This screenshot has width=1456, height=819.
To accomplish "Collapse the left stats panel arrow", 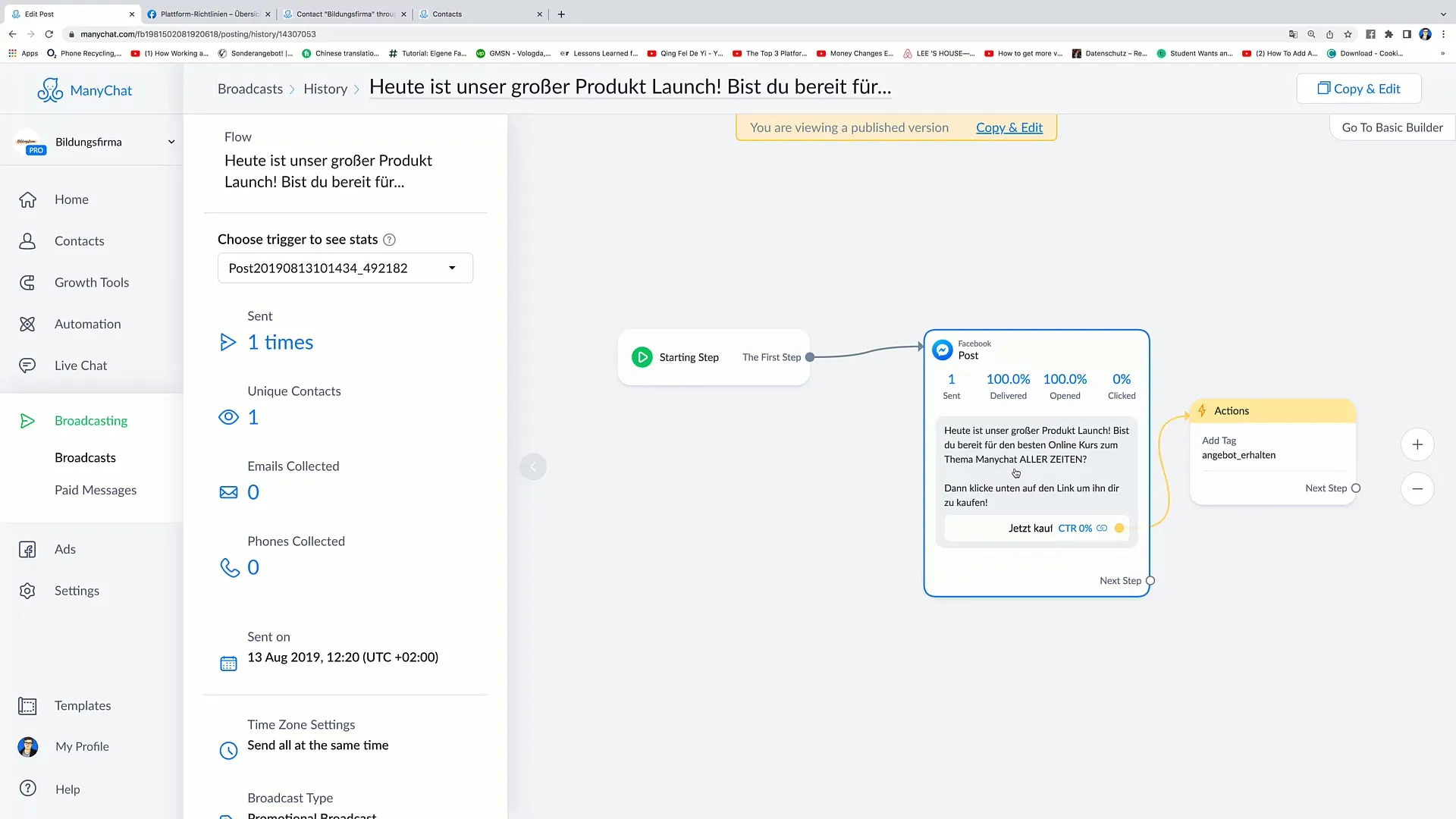I will 533,467.
